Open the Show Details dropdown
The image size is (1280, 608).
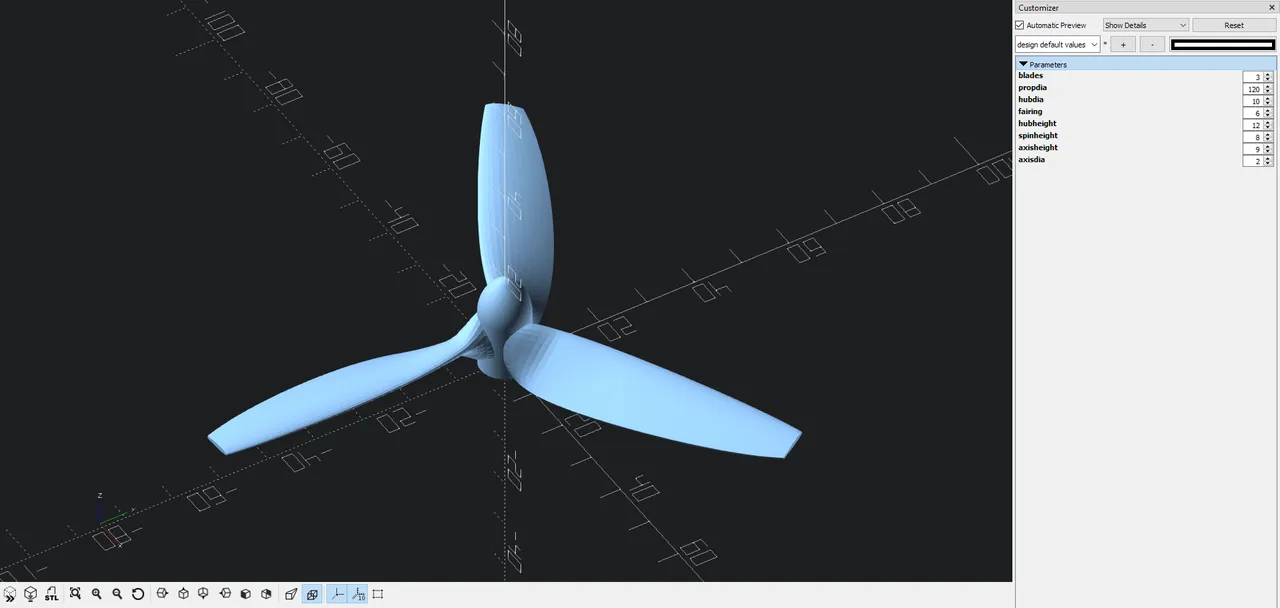[x=1145, y=25]
